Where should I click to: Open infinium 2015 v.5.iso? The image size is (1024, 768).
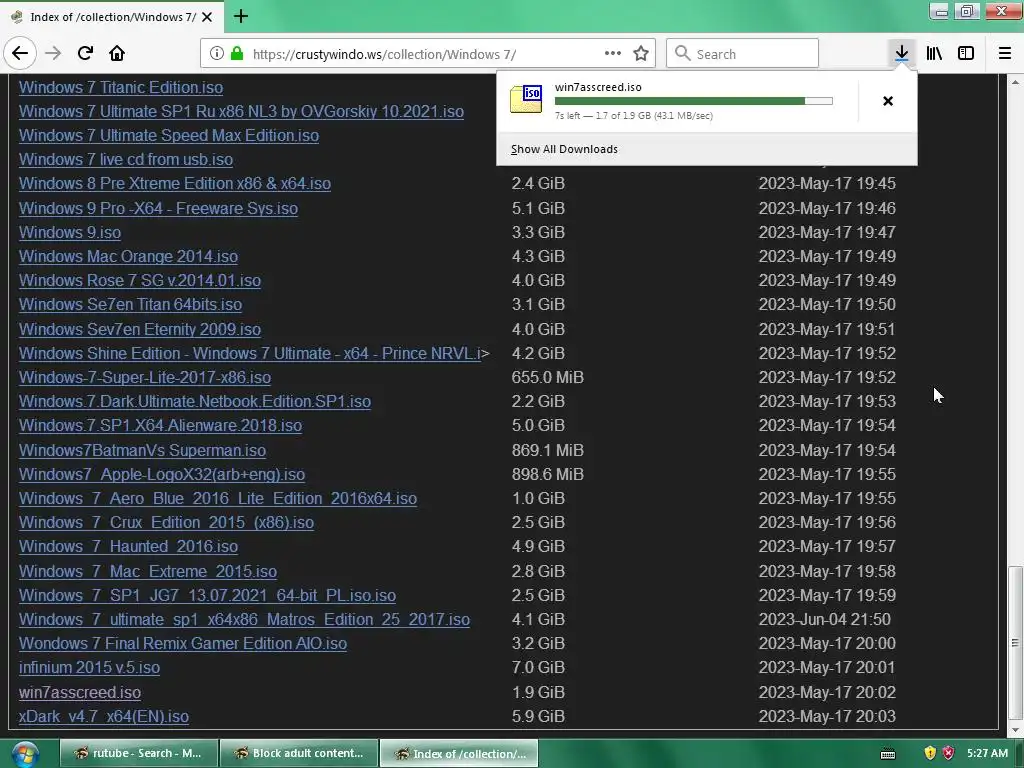(89, 668)
